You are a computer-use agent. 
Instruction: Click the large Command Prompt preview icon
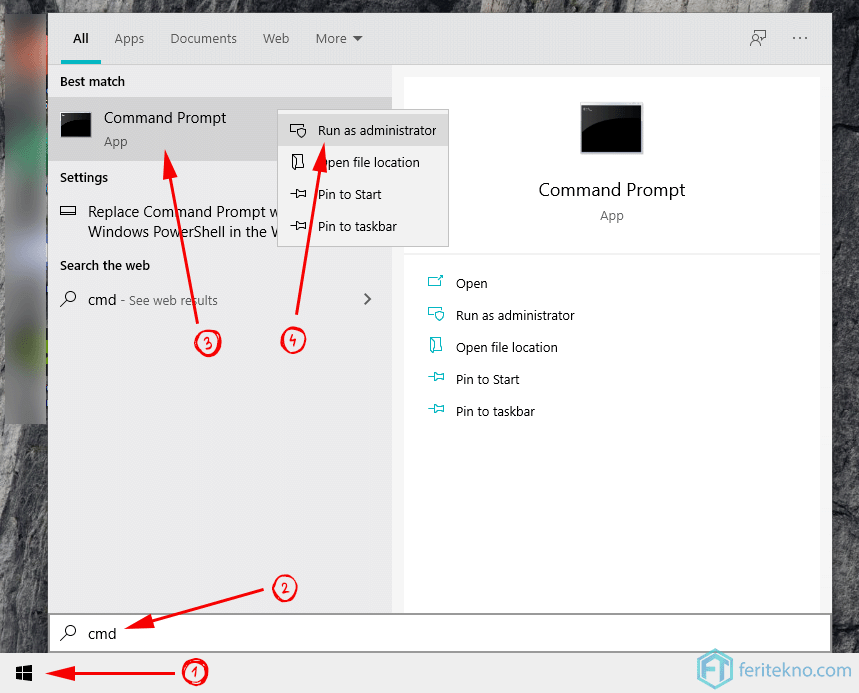[611, 128]
